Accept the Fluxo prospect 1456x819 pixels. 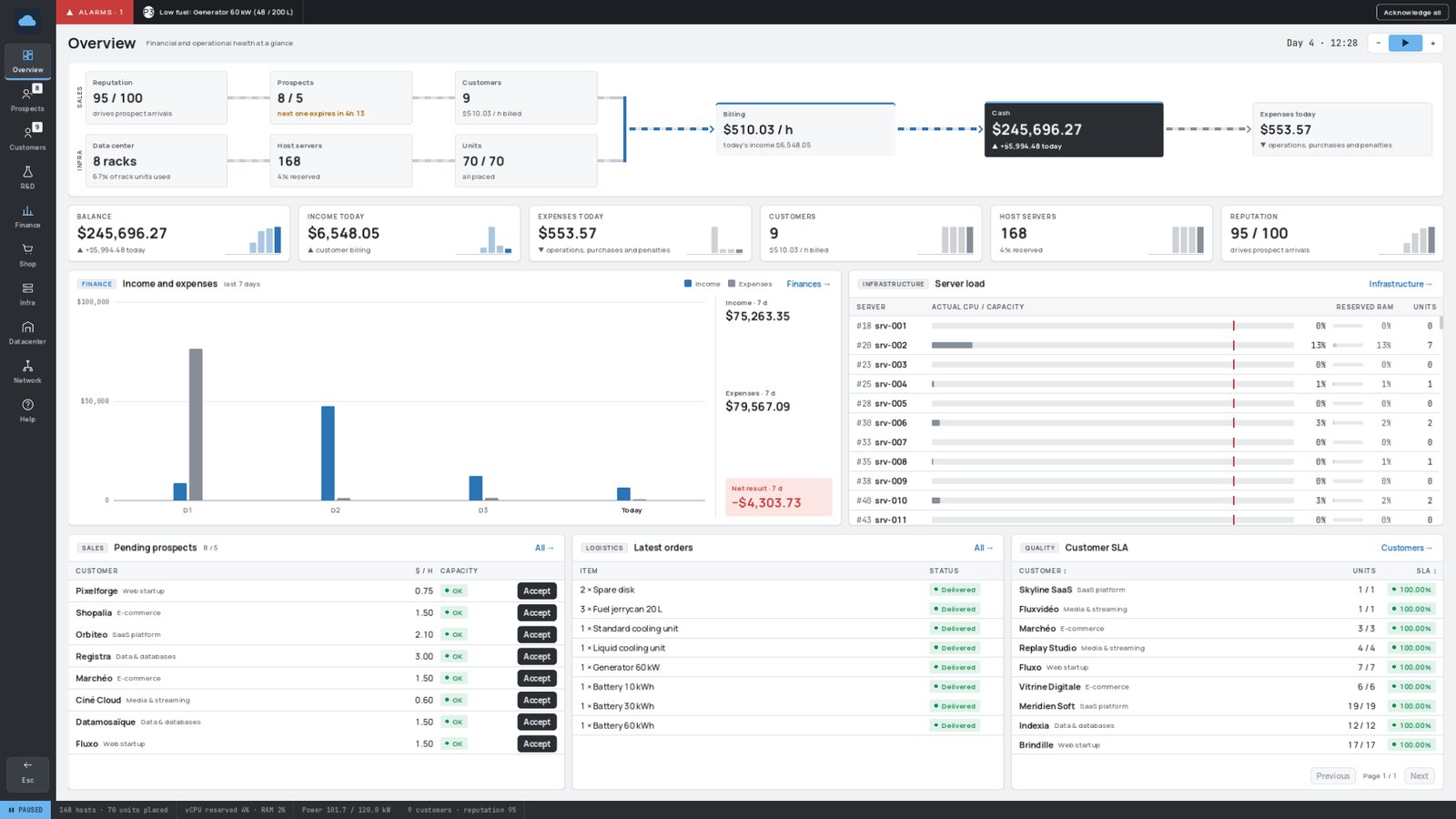[x=537, y=743]
